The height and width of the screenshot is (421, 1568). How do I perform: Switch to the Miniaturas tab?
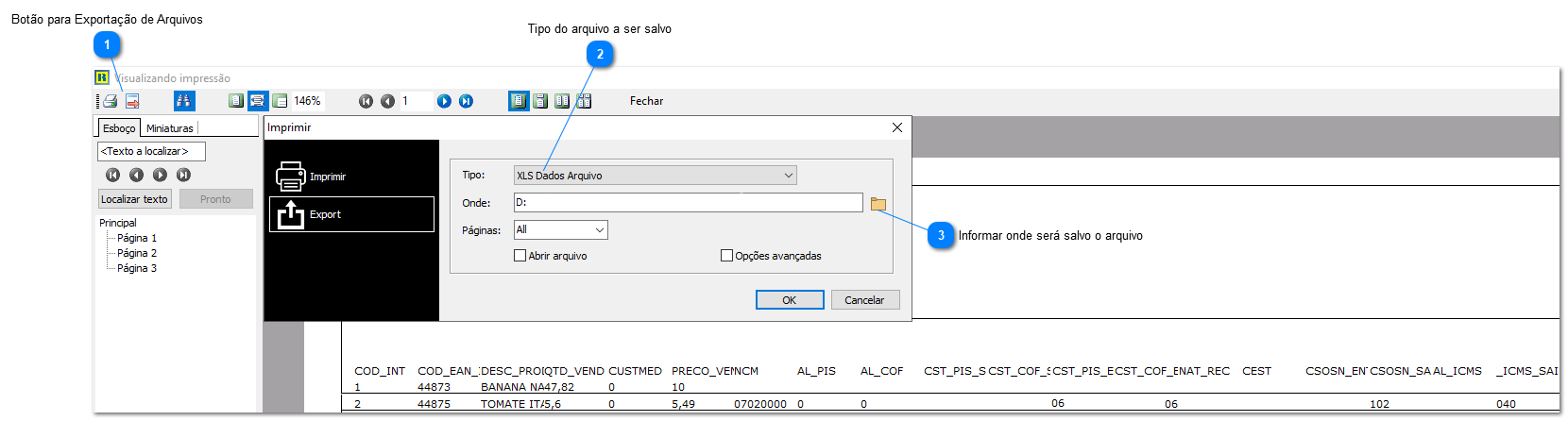170,128
